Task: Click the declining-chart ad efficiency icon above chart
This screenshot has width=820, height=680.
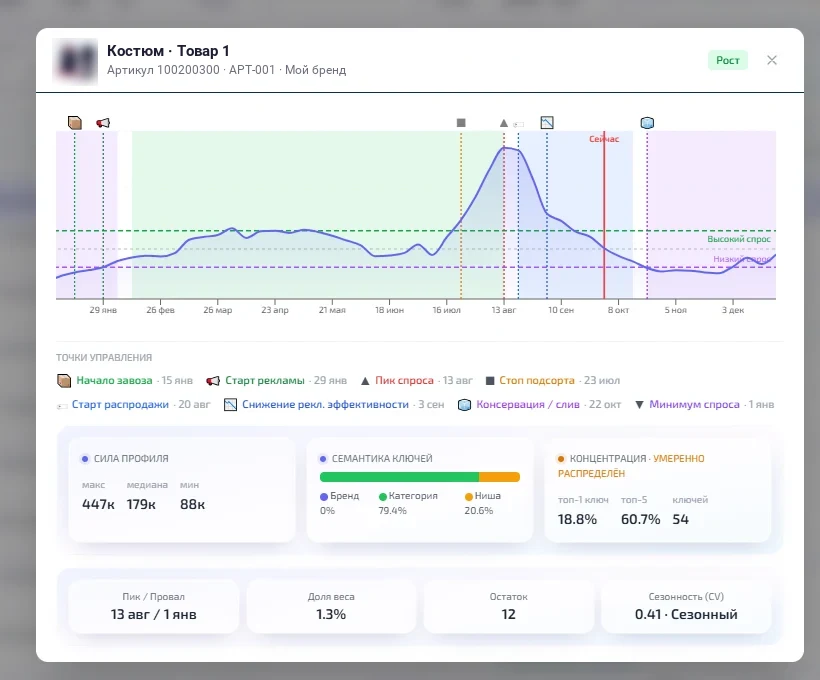Action: click(x=547, y=123)
